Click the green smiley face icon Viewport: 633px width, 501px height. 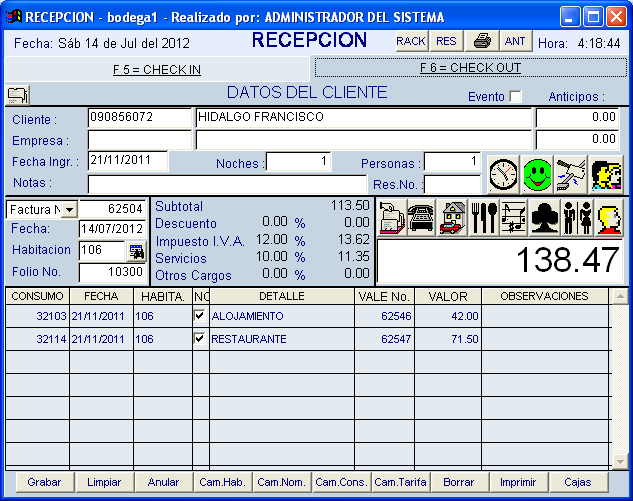point(538,174)
